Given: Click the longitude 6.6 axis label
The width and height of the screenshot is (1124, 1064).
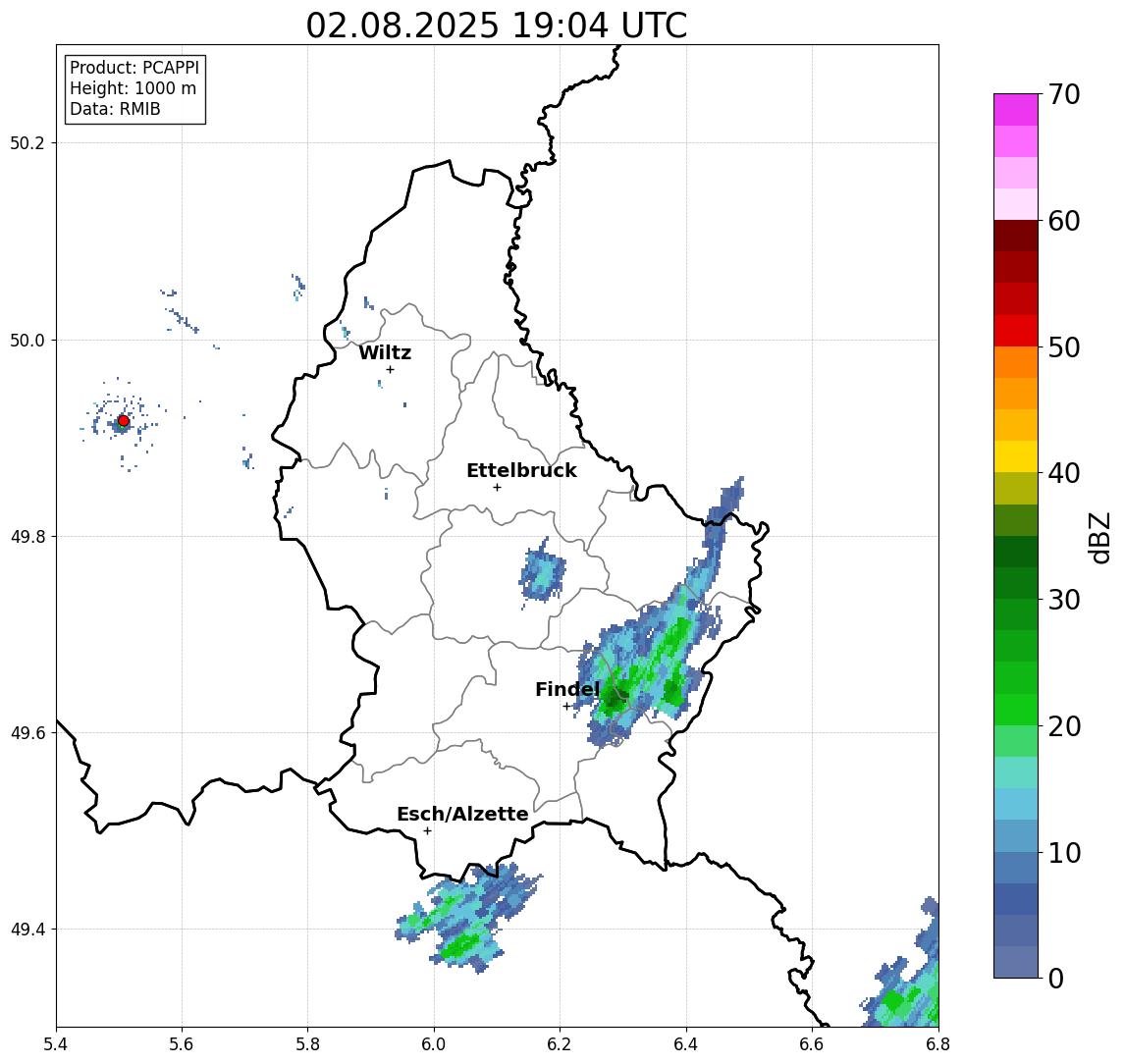Looking at the screenshot, I should pyautogui.click(x=812, y=1044).
